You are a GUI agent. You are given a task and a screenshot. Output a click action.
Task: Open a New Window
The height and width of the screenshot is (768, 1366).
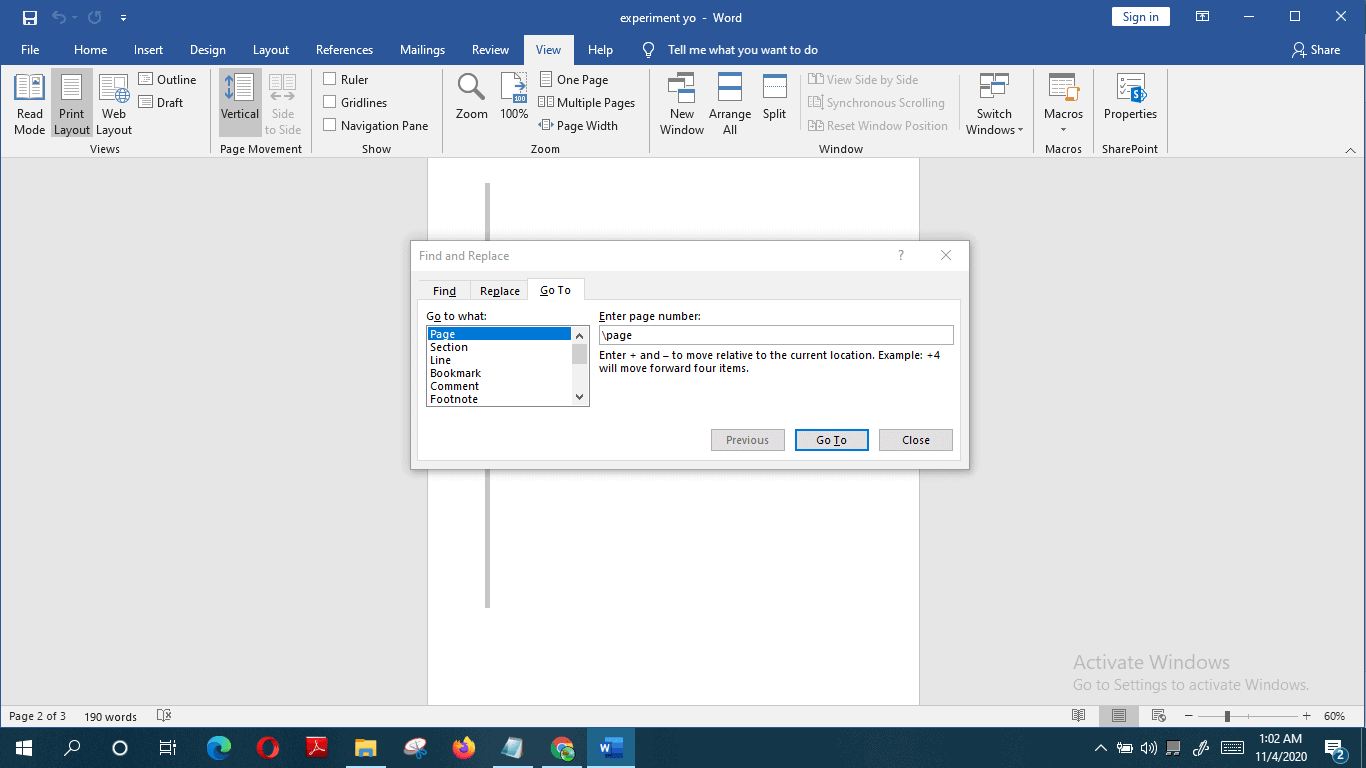(682, 104)
